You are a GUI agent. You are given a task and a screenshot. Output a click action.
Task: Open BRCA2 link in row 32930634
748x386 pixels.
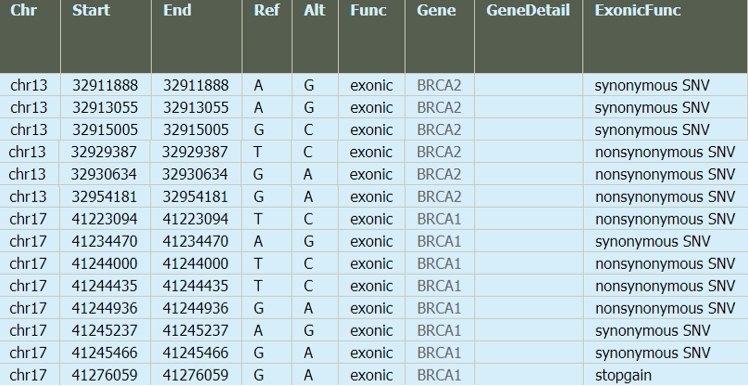pyautogui.click(x=439, y=175)
